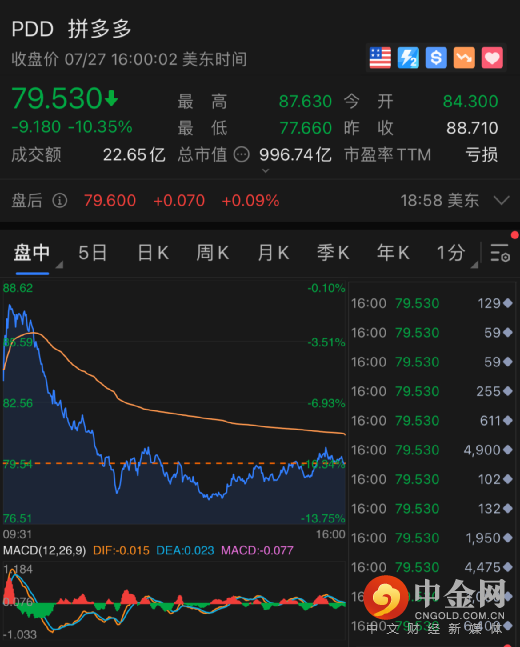This screenshot has height=647, width=520.
Task: Tap the 4,900 volume trade row
Action: click(x=432, y=450)
